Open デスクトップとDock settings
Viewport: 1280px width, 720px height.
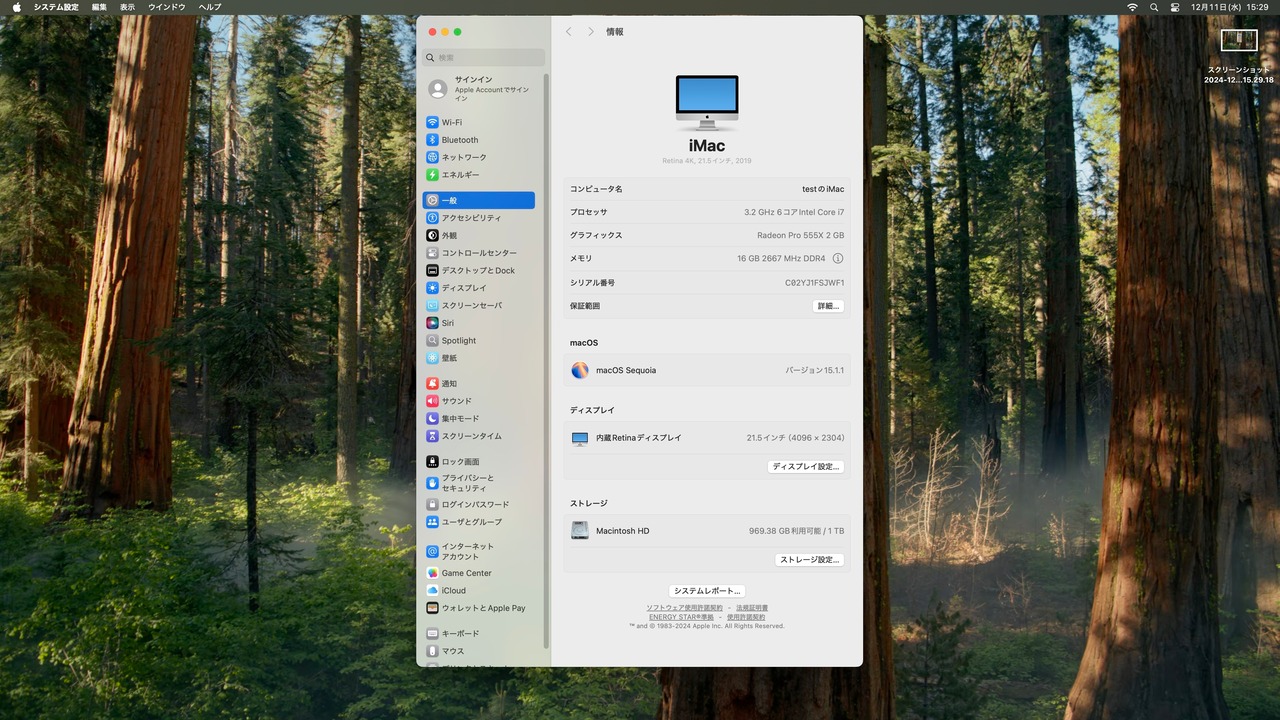pyautogui.click(x=479, y=270)
